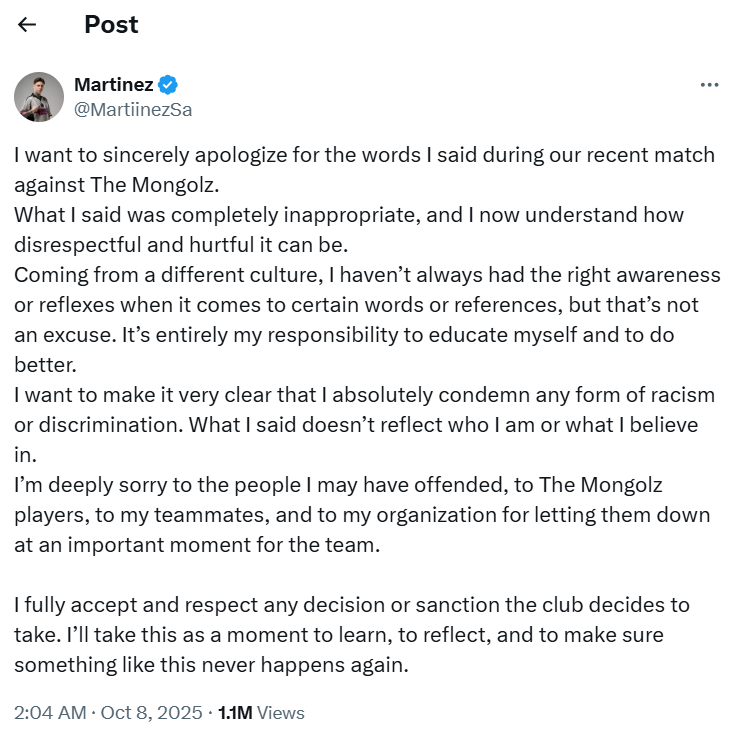Click the blue verified badge beside Martinez
This screenshot has width=731, height=741.
click(x=169, y=84)
